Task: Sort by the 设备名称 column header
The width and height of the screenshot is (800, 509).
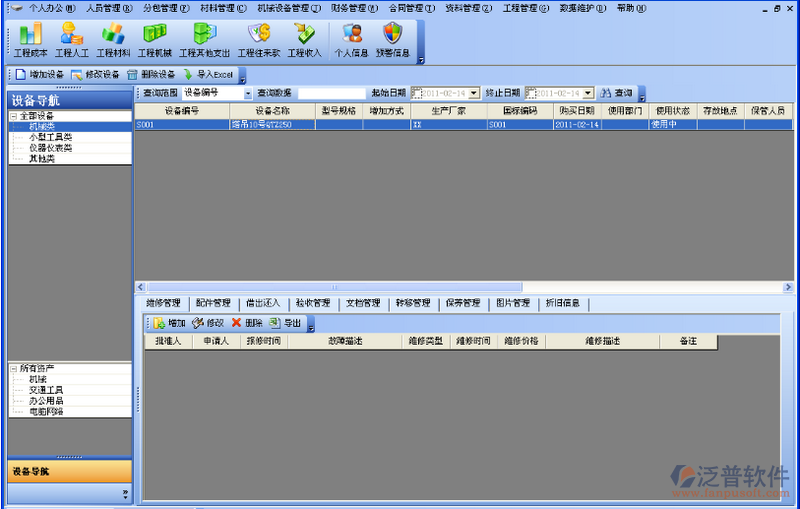Action: point(272,111)
